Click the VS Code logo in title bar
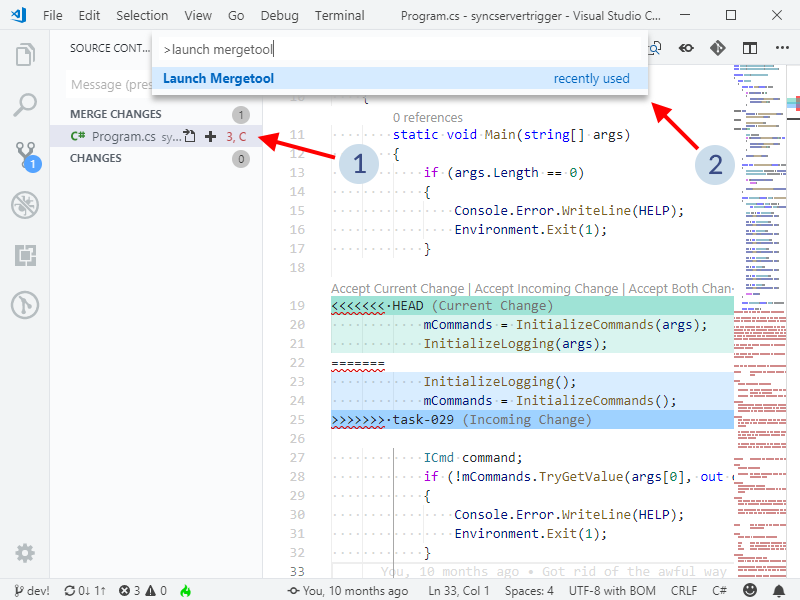 [18, 15]
